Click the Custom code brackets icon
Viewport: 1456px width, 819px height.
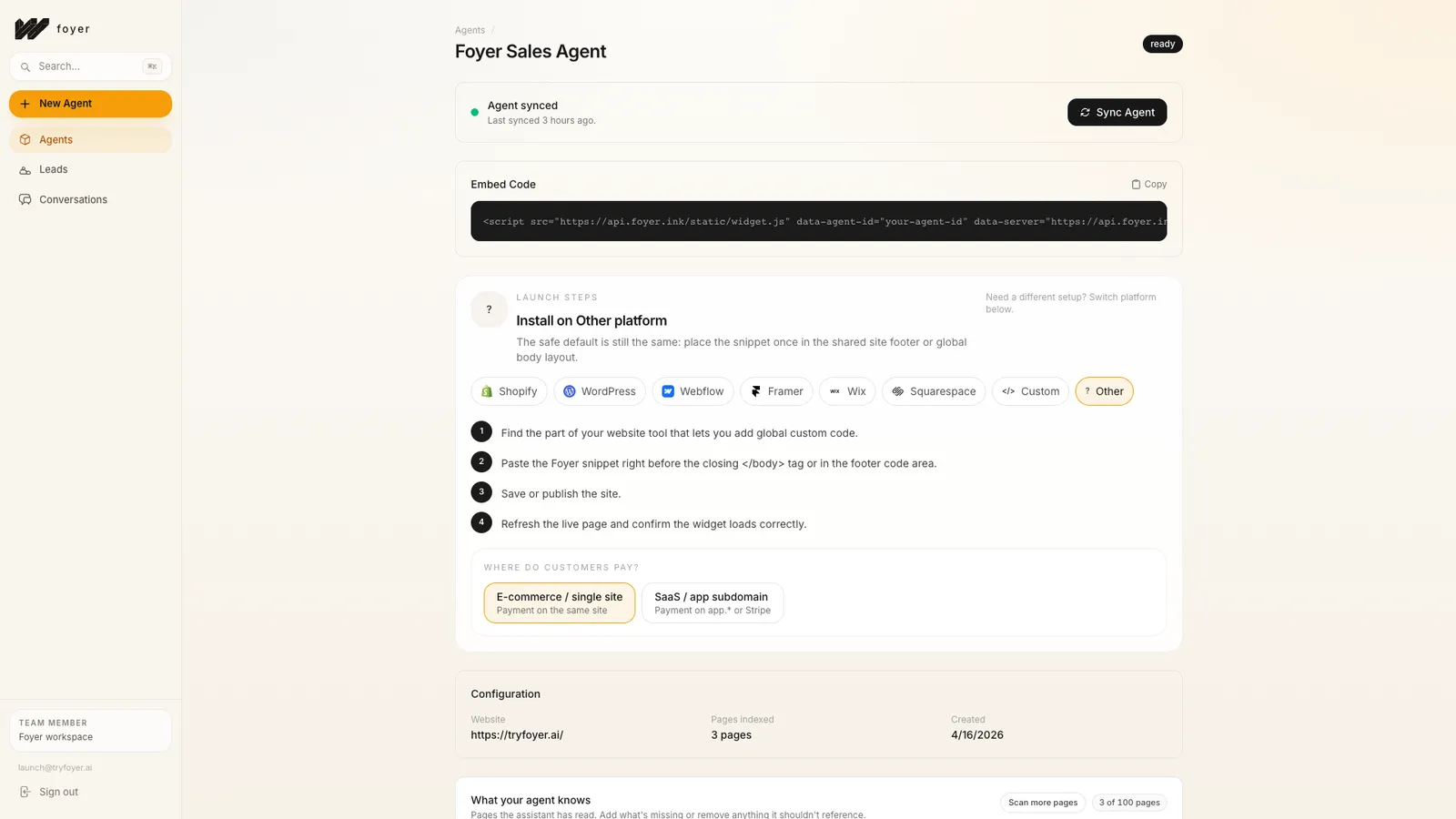(1008, 391)
